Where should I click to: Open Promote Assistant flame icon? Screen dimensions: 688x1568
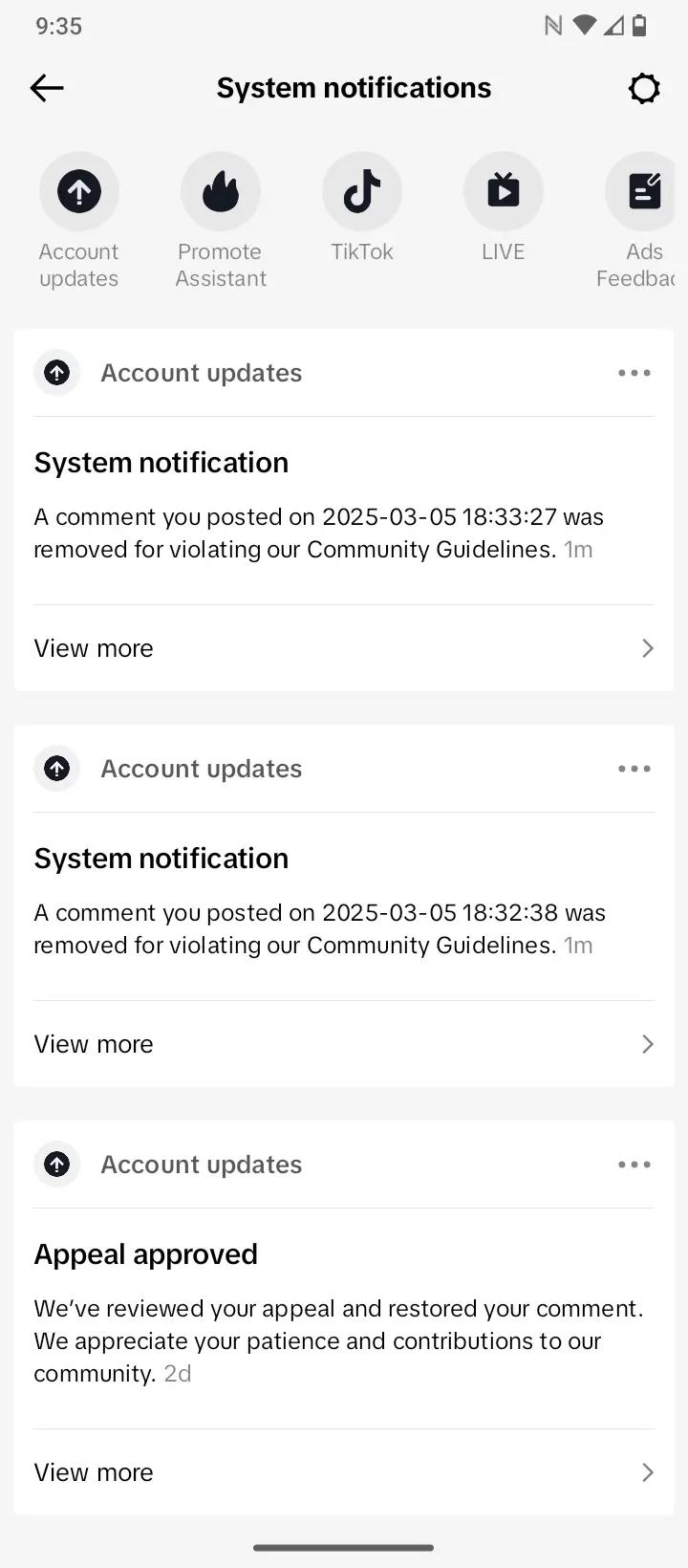(221, 191)
